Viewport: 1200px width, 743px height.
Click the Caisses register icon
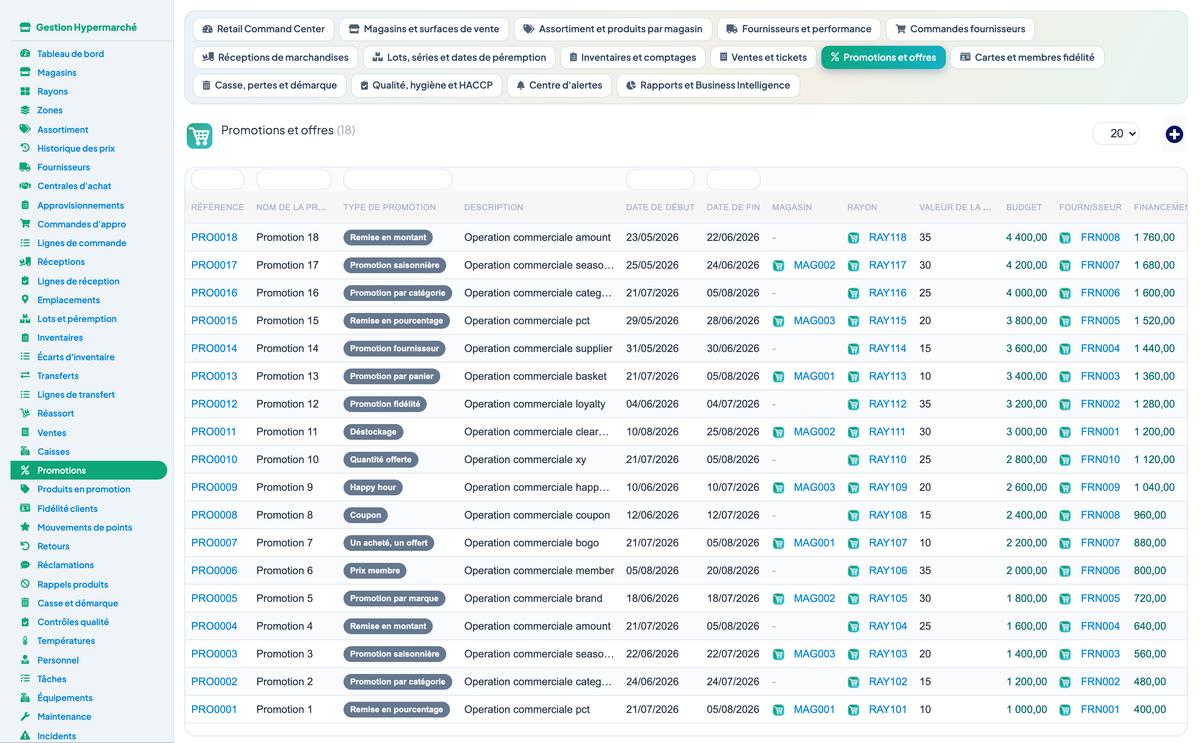coord(25,451)
